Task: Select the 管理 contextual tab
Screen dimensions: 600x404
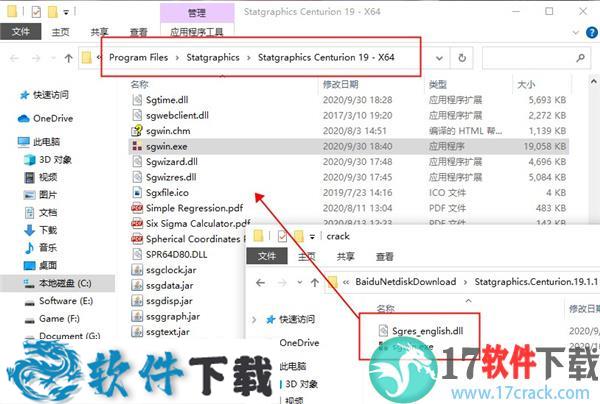Action: click(x=197, y=13)
